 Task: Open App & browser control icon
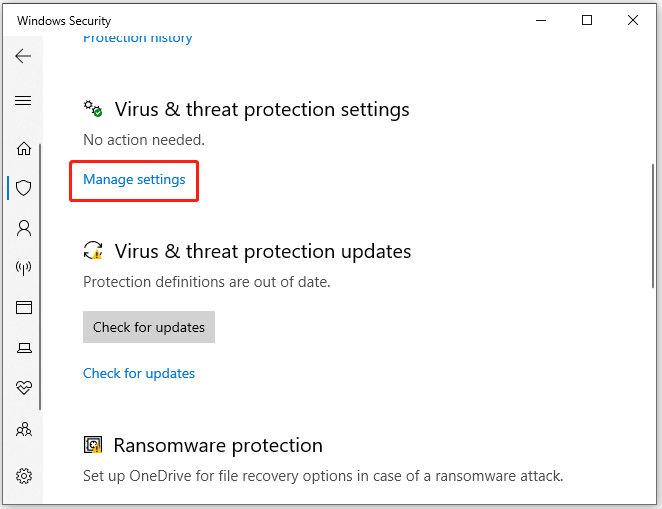pyautogui.click(x=24, y=307)
